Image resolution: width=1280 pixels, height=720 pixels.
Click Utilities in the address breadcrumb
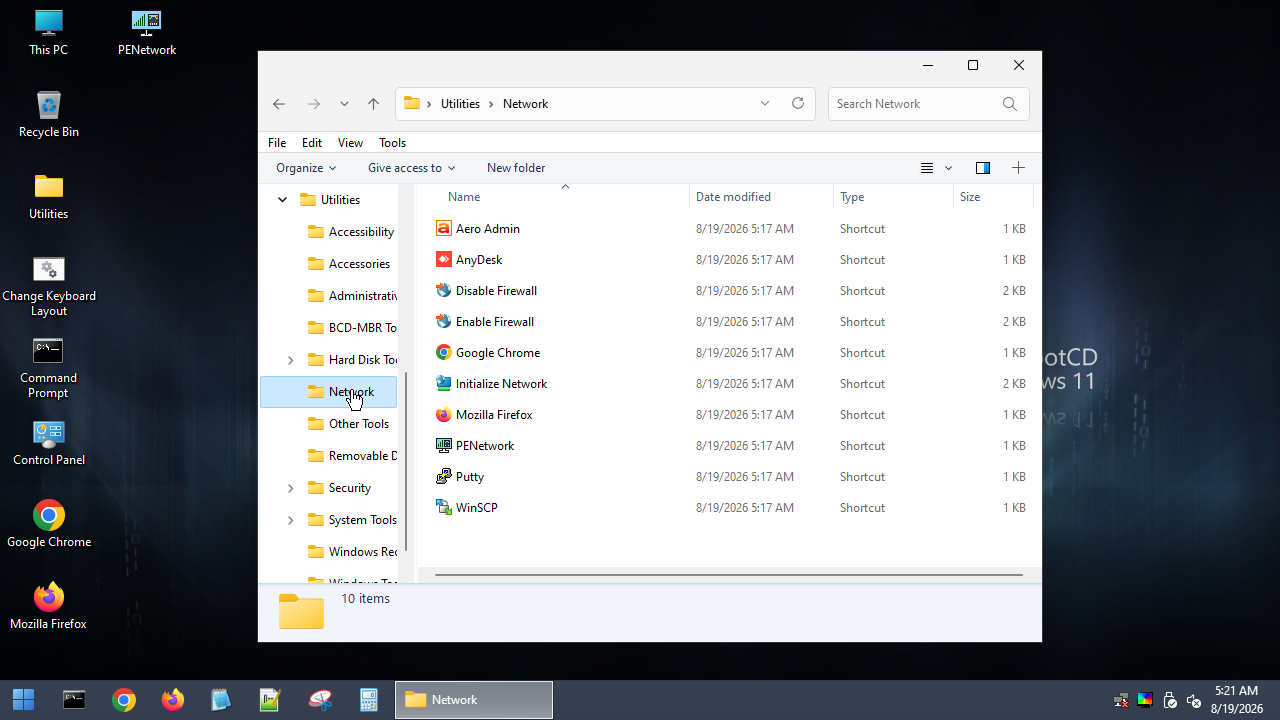coord(460,104)
